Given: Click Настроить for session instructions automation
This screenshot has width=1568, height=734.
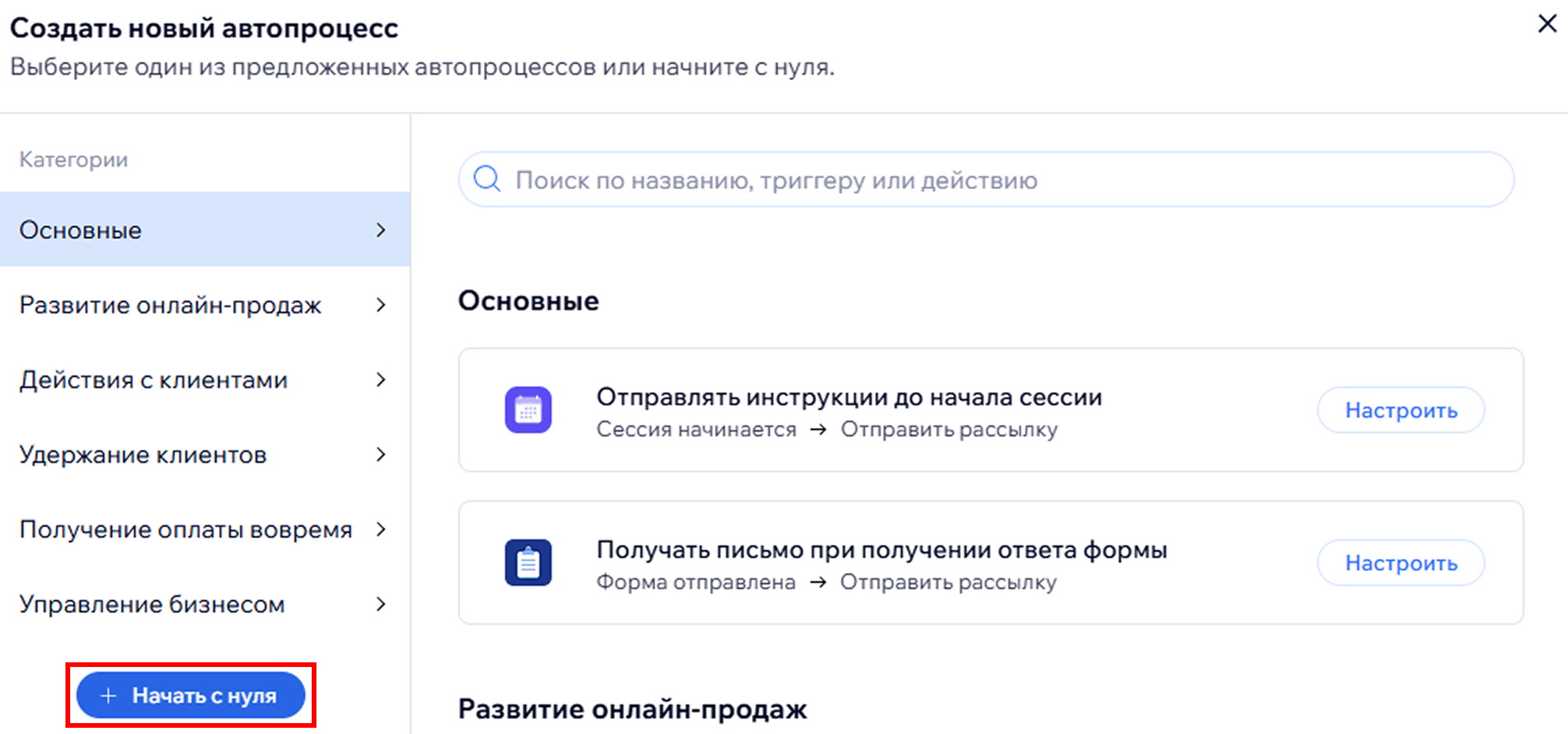Looking at the screenshot, I should (1400, 410).
